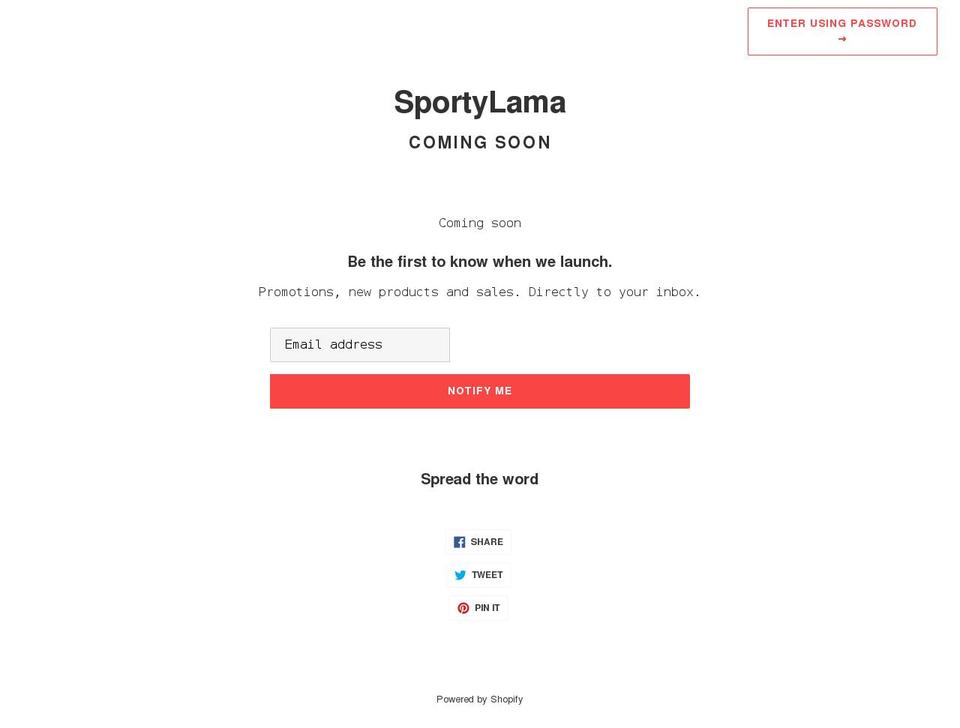The width and height of the screenshot is (960, 728).
Task: Click the arrow under Enter Using Password
Action: [842, 40]
